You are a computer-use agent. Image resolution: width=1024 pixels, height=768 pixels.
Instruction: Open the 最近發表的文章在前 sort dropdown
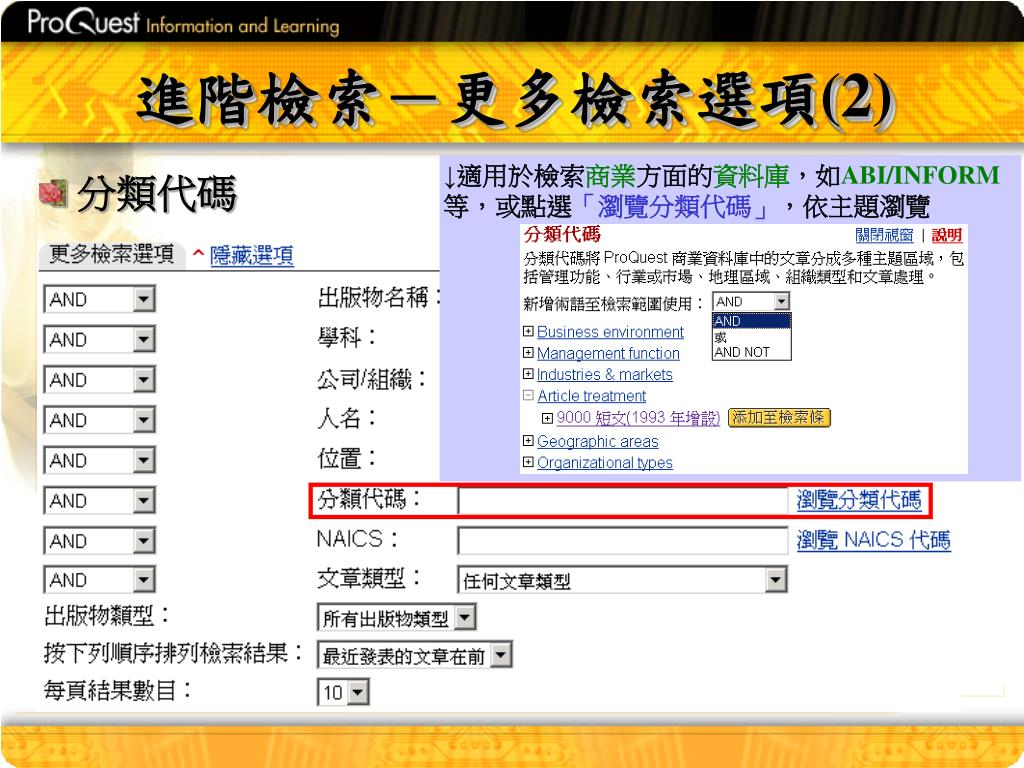(414, 656)
